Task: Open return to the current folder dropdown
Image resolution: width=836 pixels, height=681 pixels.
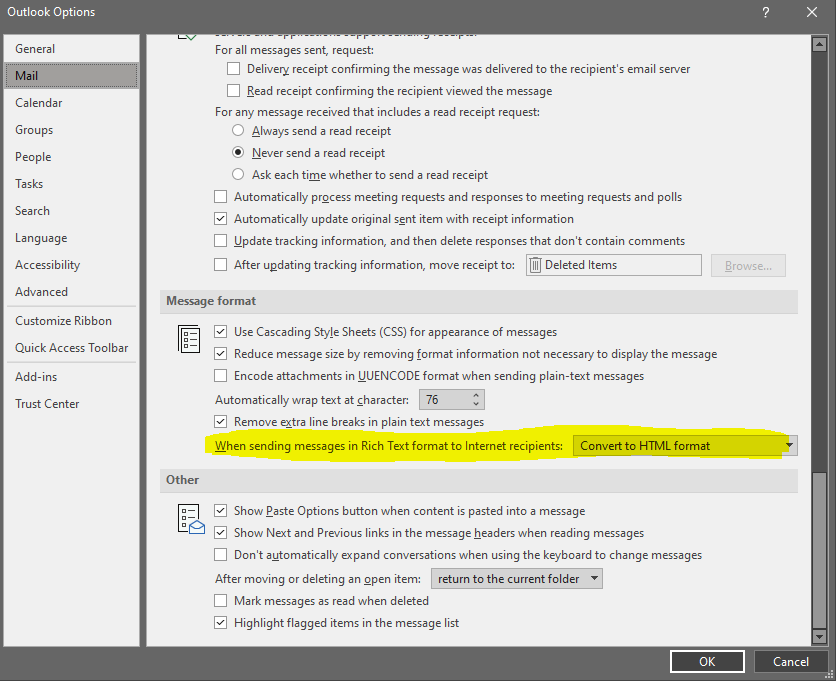Action: (517, 579)
